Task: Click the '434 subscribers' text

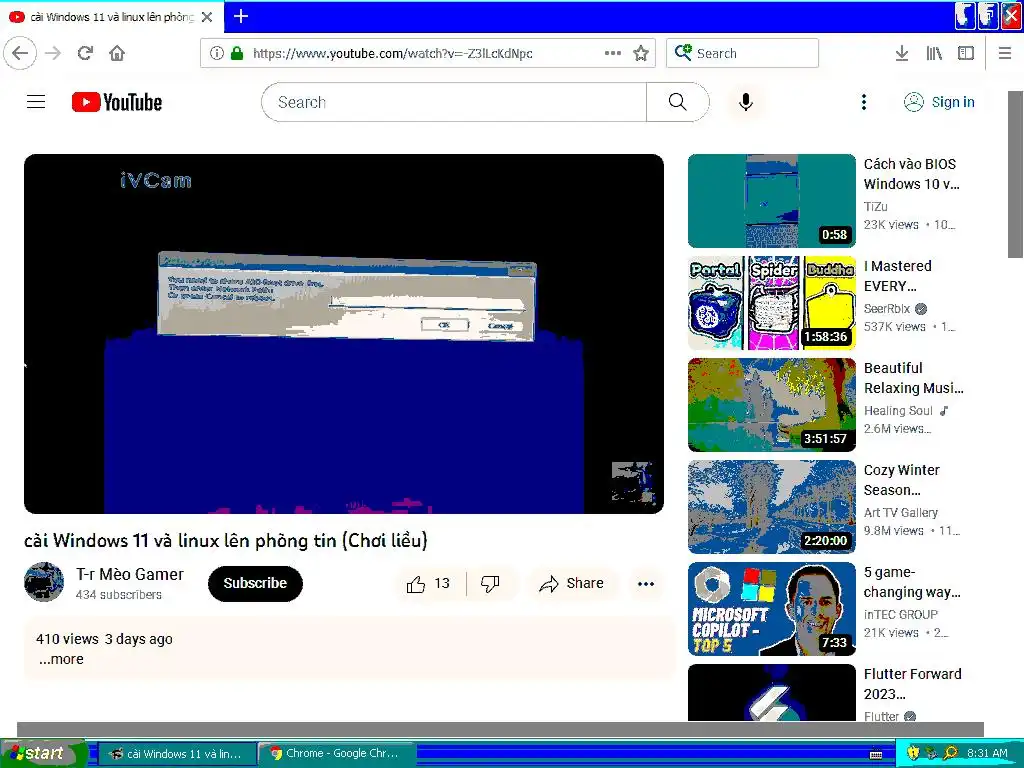Action: pos(118,594)
